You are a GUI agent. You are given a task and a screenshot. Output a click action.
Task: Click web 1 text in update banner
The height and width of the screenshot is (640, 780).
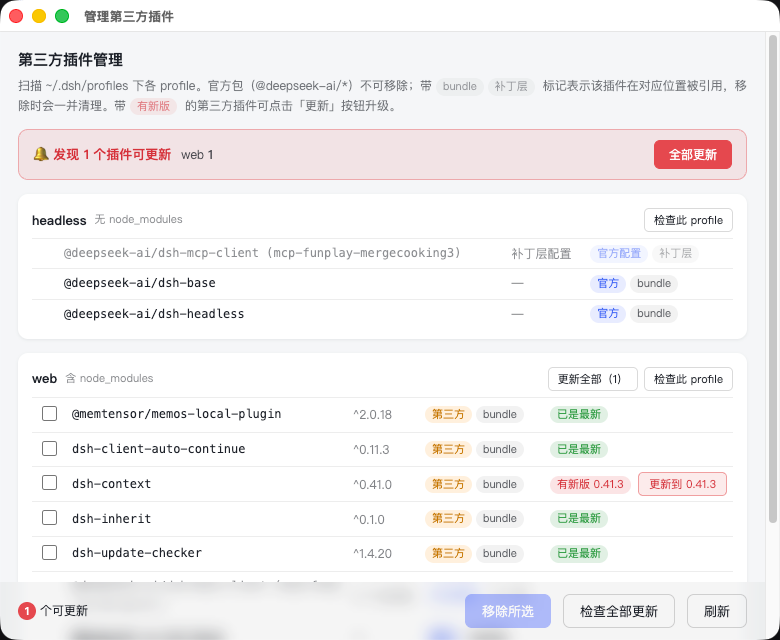[197, 155]
